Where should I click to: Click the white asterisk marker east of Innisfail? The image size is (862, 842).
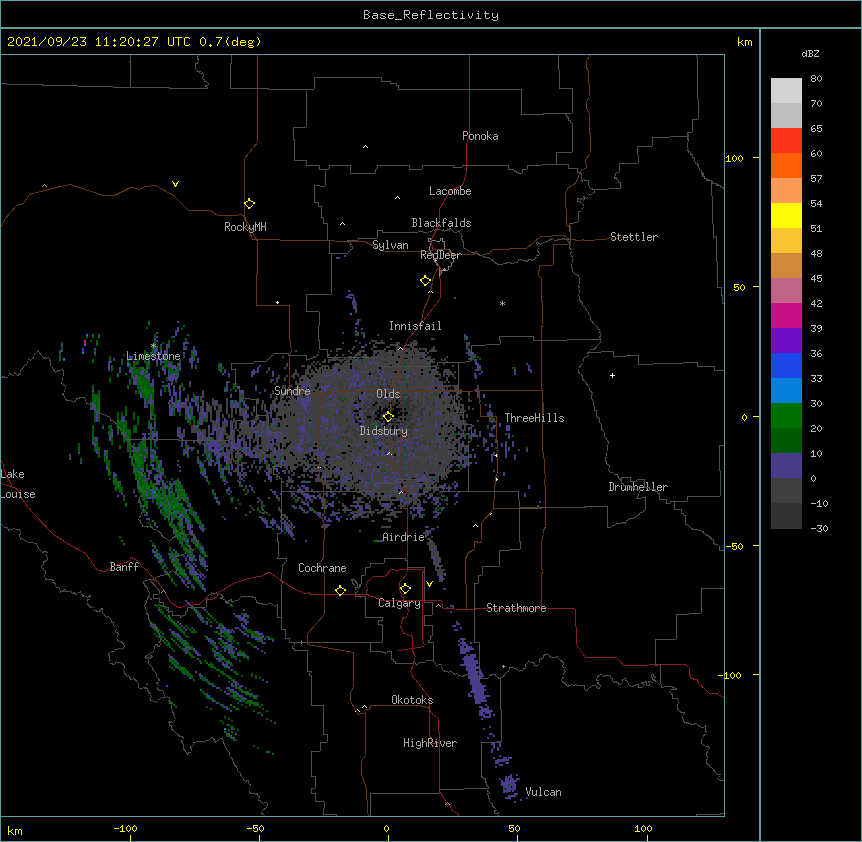(x=502, y=303)
